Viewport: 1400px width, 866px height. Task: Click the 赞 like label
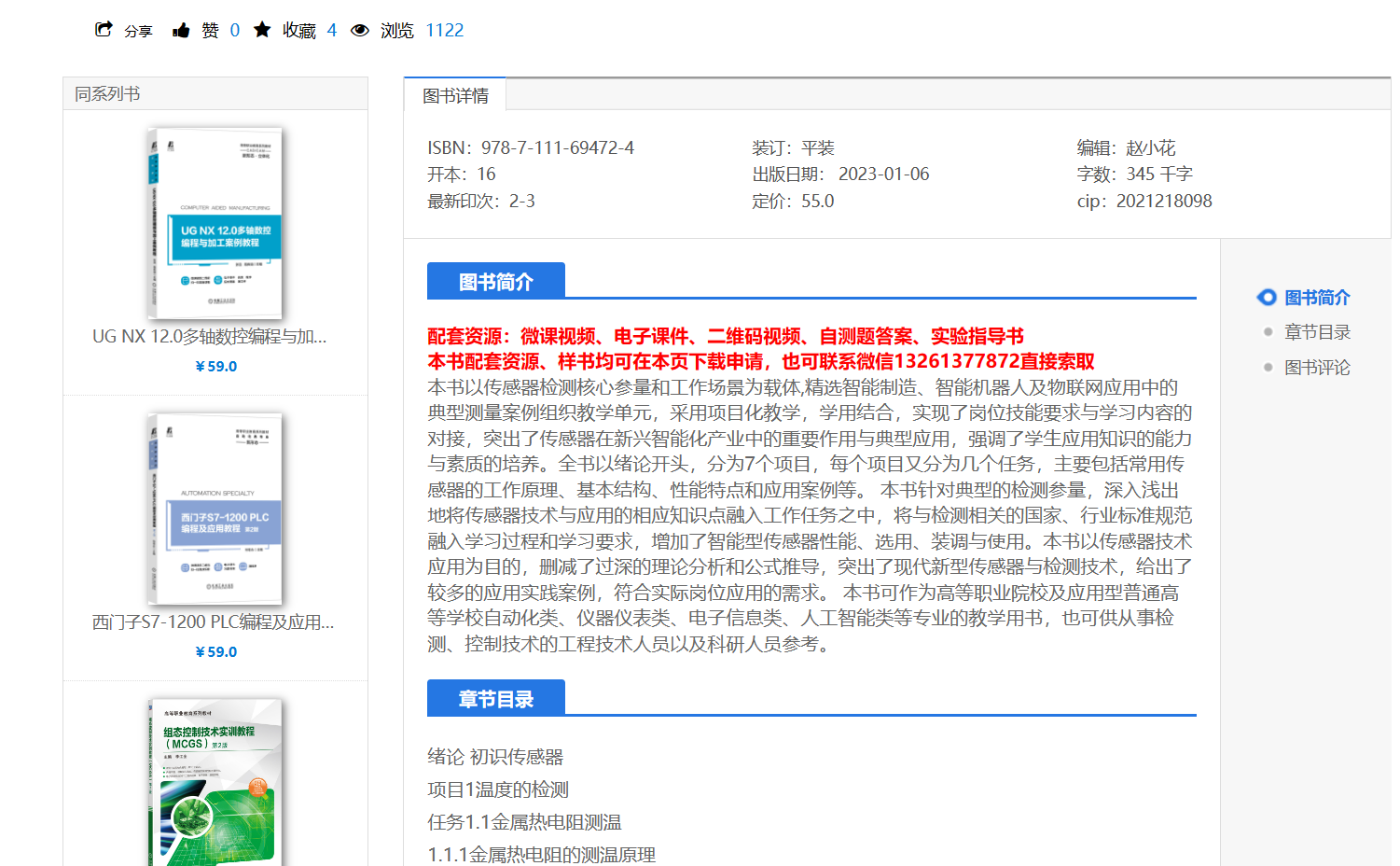tap(211, 31)
